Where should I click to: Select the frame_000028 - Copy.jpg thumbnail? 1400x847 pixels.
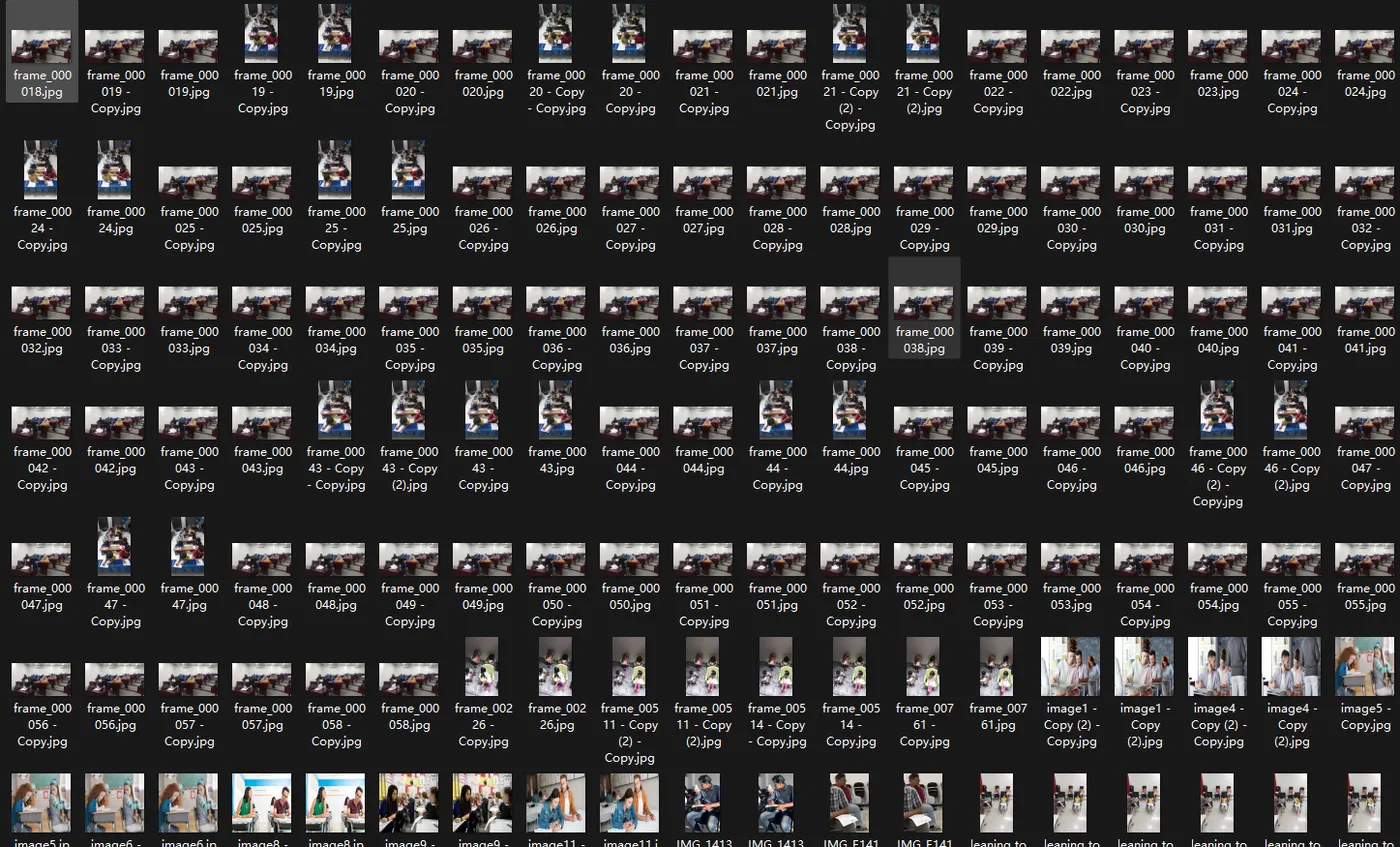tap(777, 183)
